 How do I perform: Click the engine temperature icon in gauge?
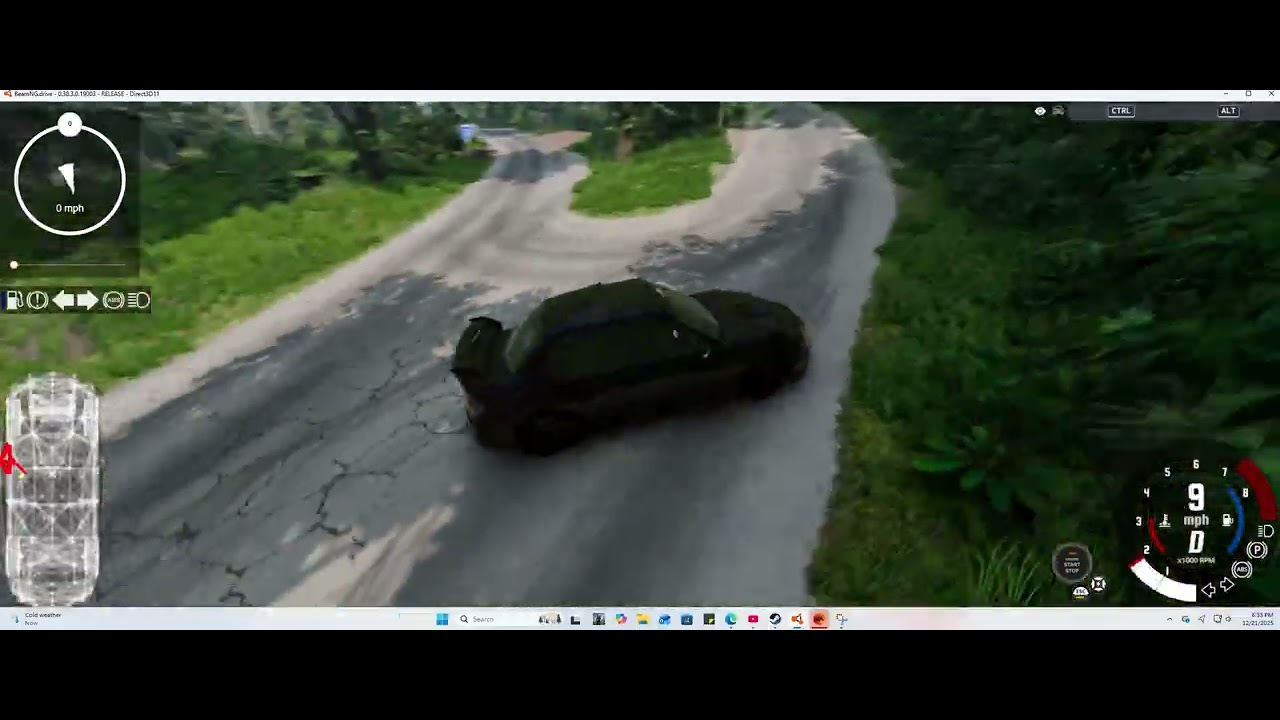tap(1165, 519)
